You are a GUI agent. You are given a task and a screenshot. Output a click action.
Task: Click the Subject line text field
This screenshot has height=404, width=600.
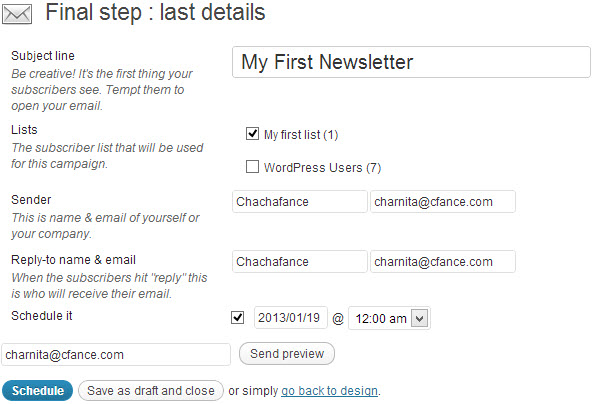pyautogui.click(x=410, y=62)
